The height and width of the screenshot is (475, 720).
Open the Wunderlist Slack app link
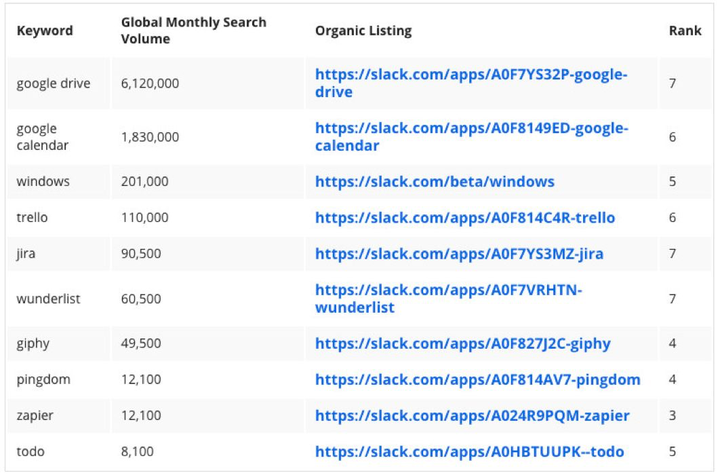[448, 299]
